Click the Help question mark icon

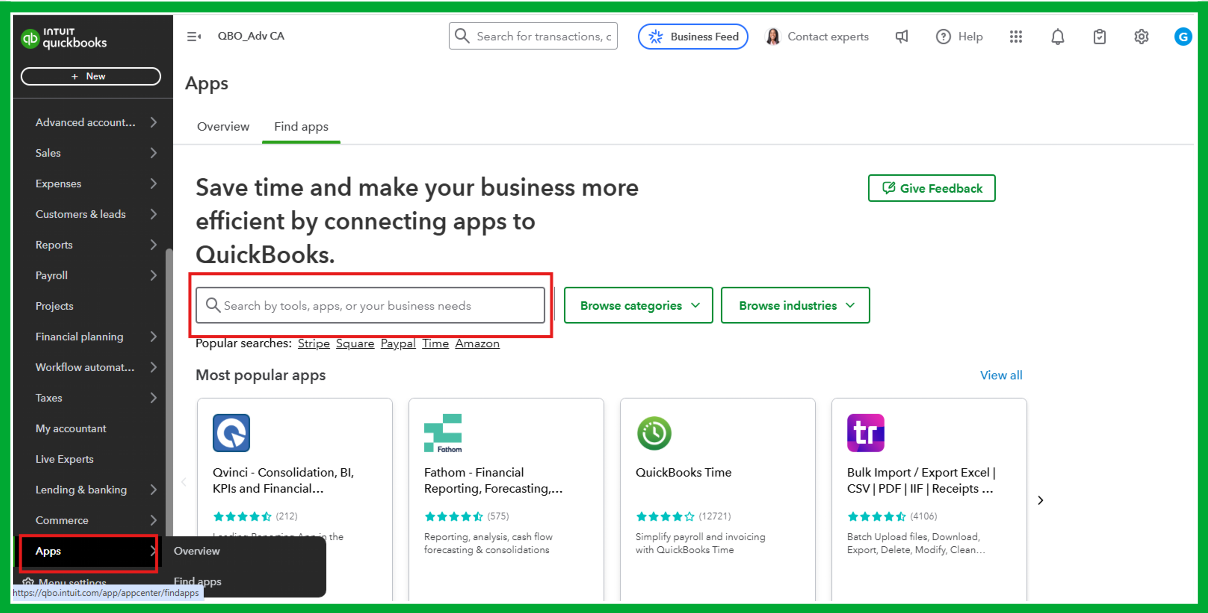point(943,36)
